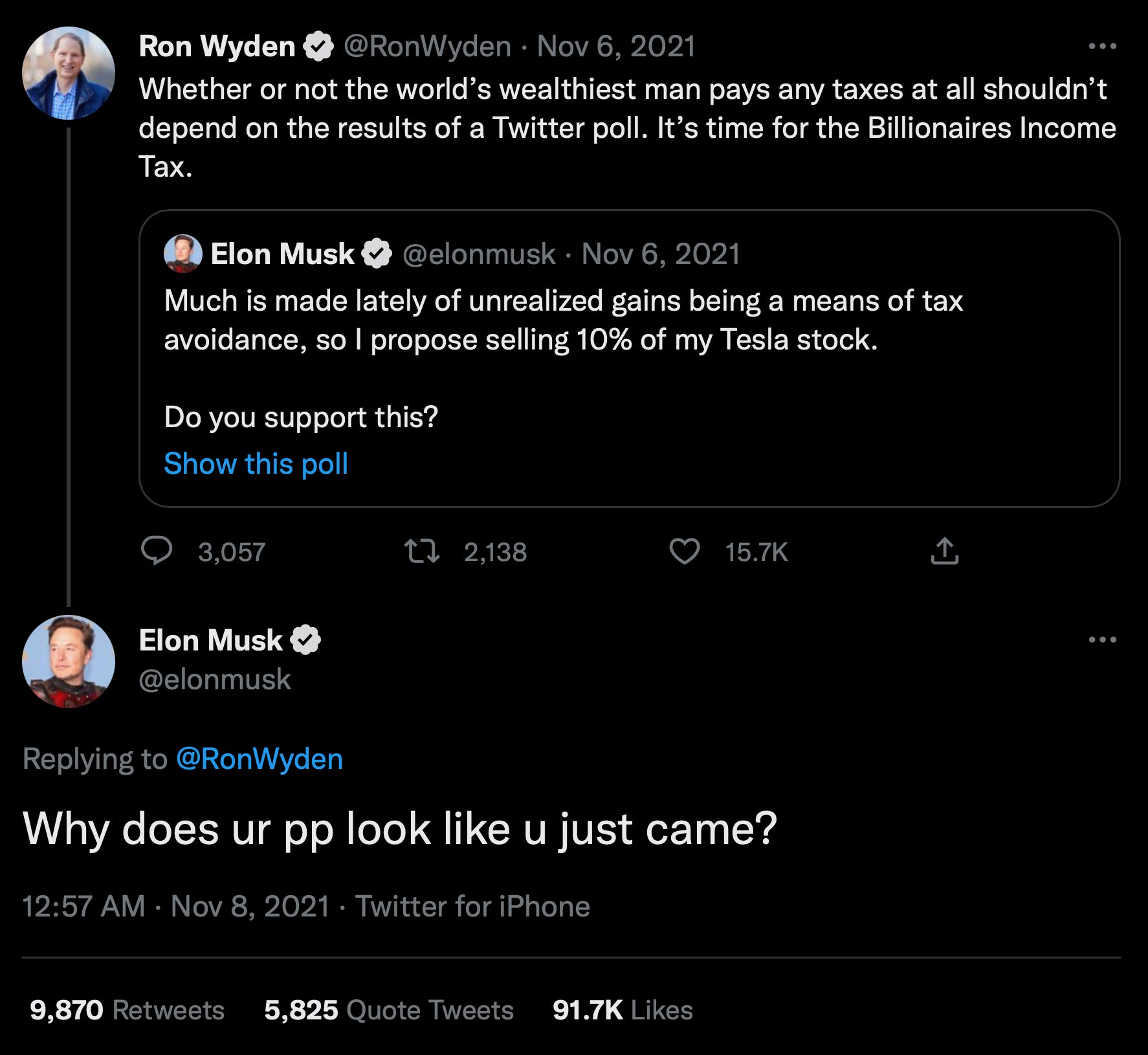Screen dimensions: 1148x1055
Task: View 5,825 Quote Tweets
Action: (388, 1008)
